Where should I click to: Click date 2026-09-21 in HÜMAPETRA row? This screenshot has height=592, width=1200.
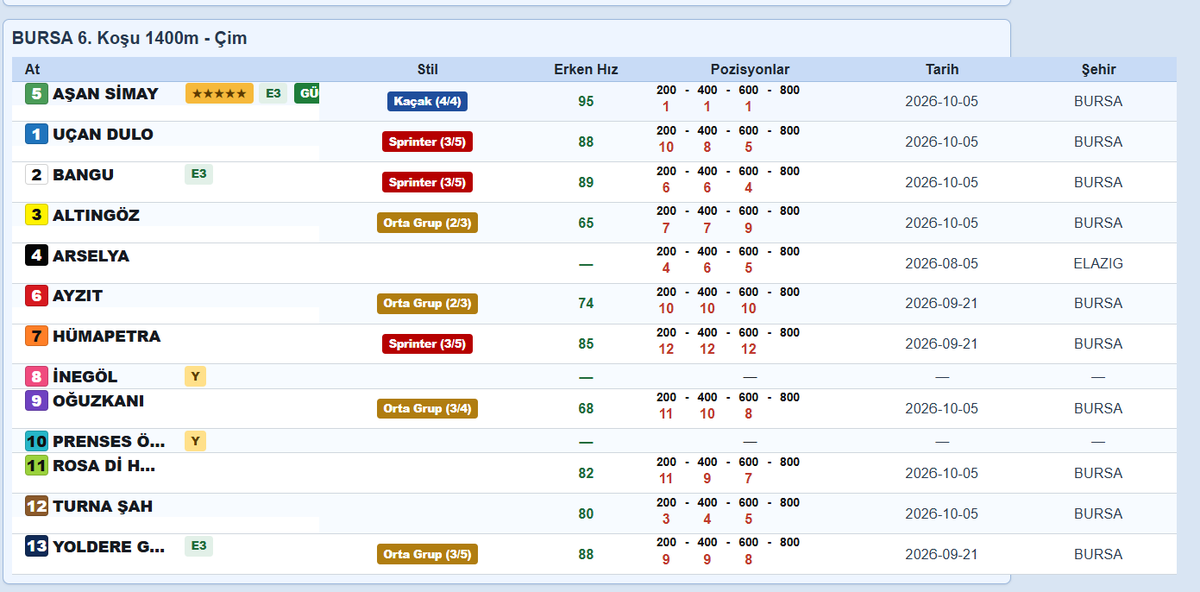(942, 344)
